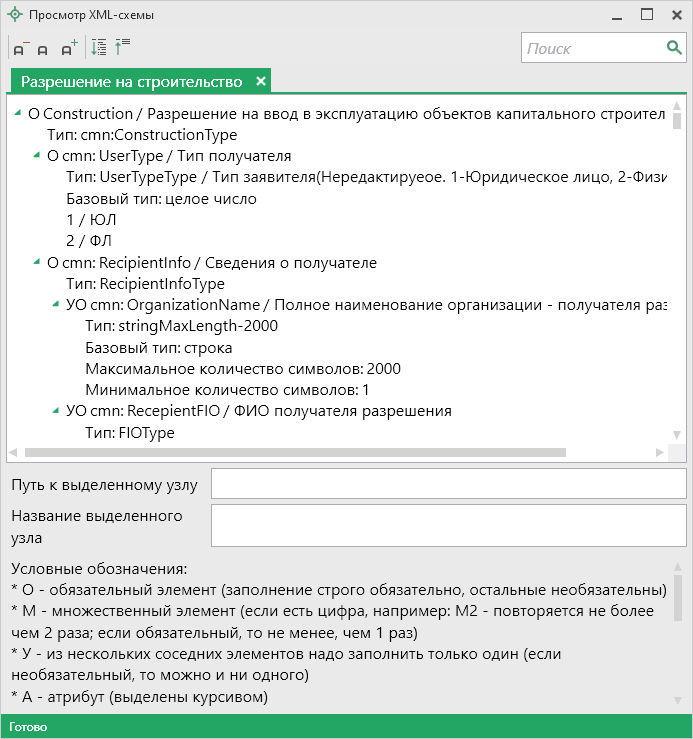Collapse the cmn:RecepientFIO node
The height and width of the screenshot is (739, 693).
[x=57, y=411]
